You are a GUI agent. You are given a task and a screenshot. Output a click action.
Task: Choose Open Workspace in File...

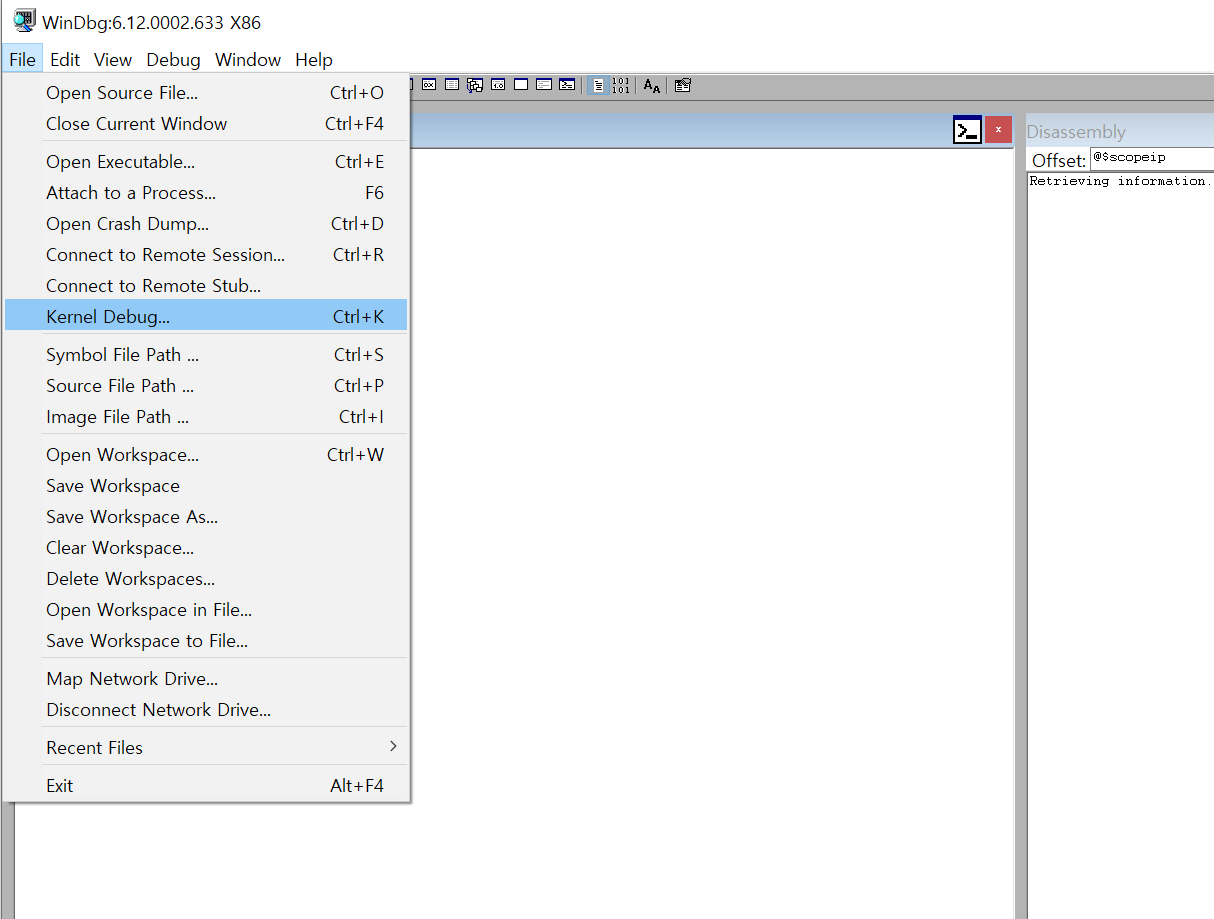click(206, 610)
